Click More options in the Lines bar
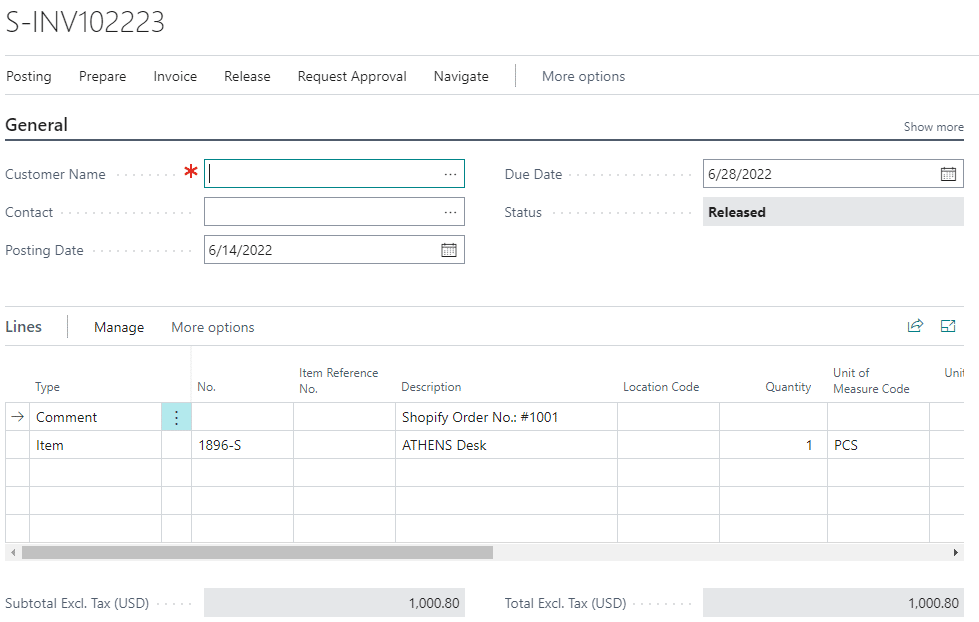 (213, 327)
